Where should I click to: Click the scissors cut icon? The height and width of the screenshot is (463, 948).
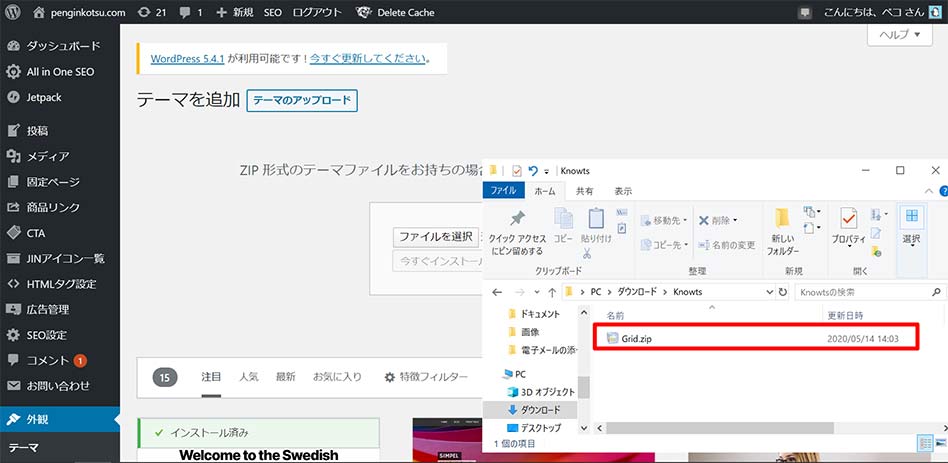(586, 253)
